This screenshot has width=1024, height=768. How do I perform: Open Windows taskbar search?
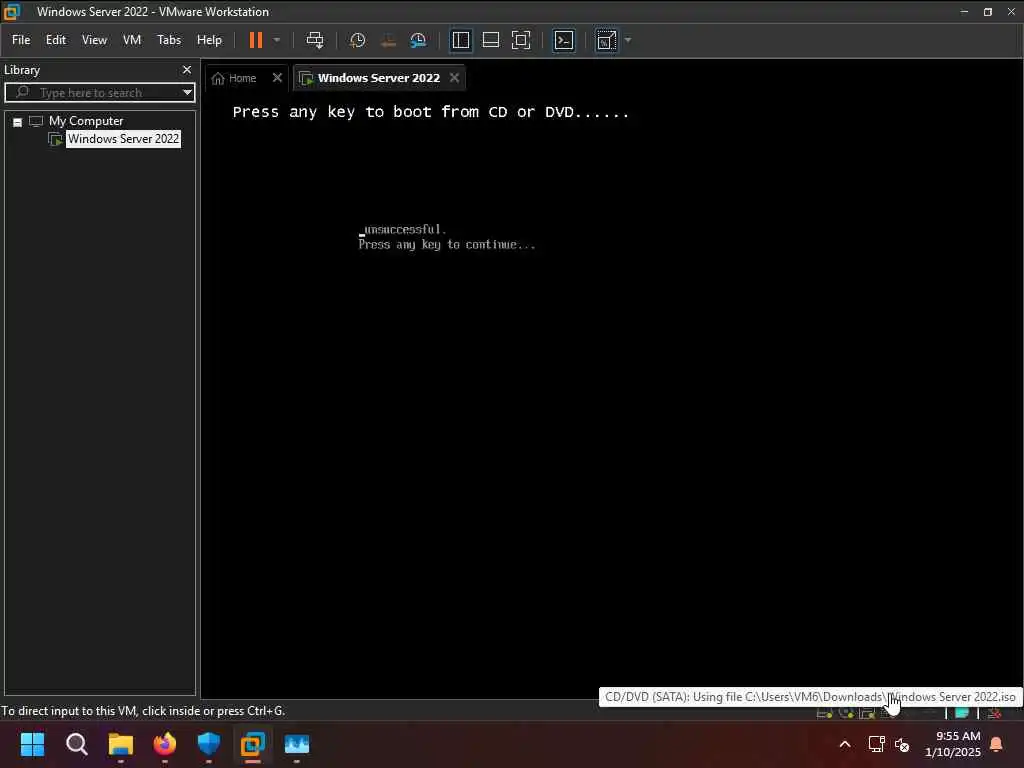(76, 744)
